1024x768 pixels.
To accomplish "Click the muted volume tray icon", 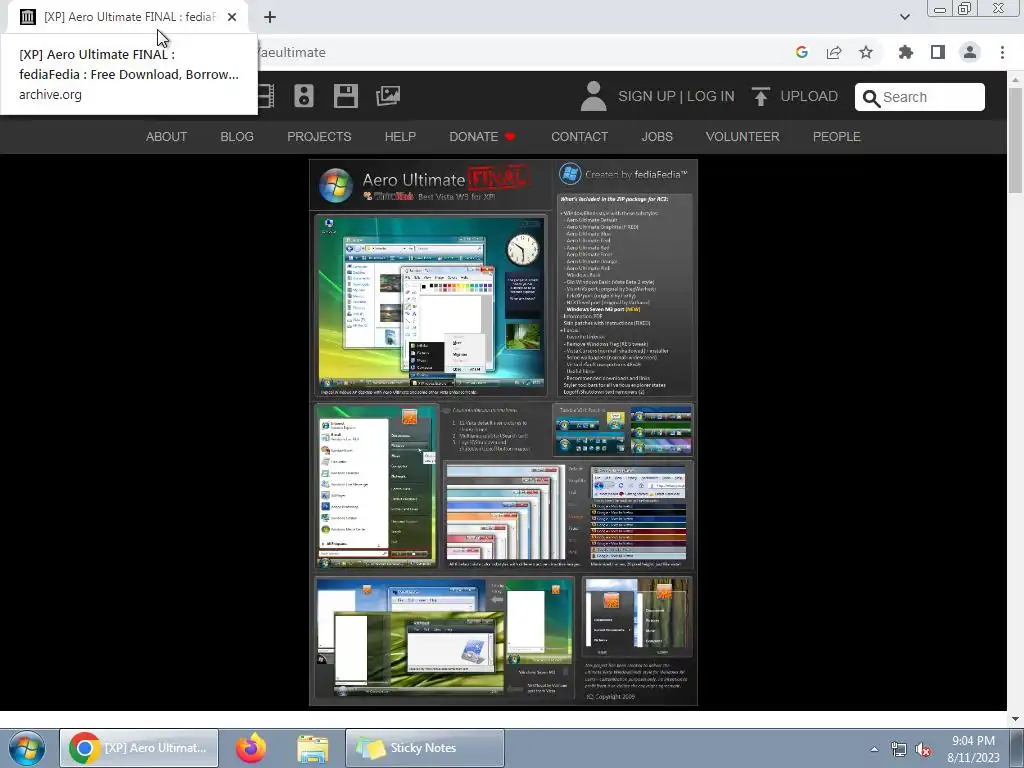I will [x=923, y=750].
